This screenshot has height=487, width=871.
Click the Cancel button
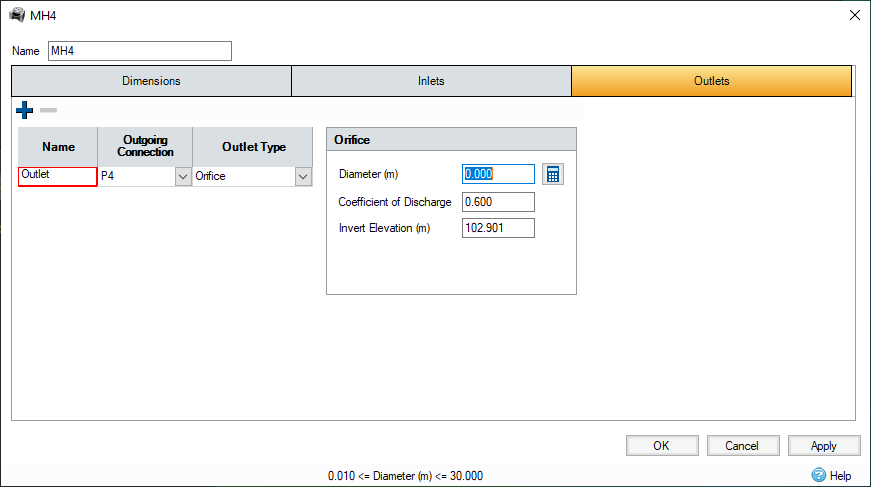tap(743, 445)
